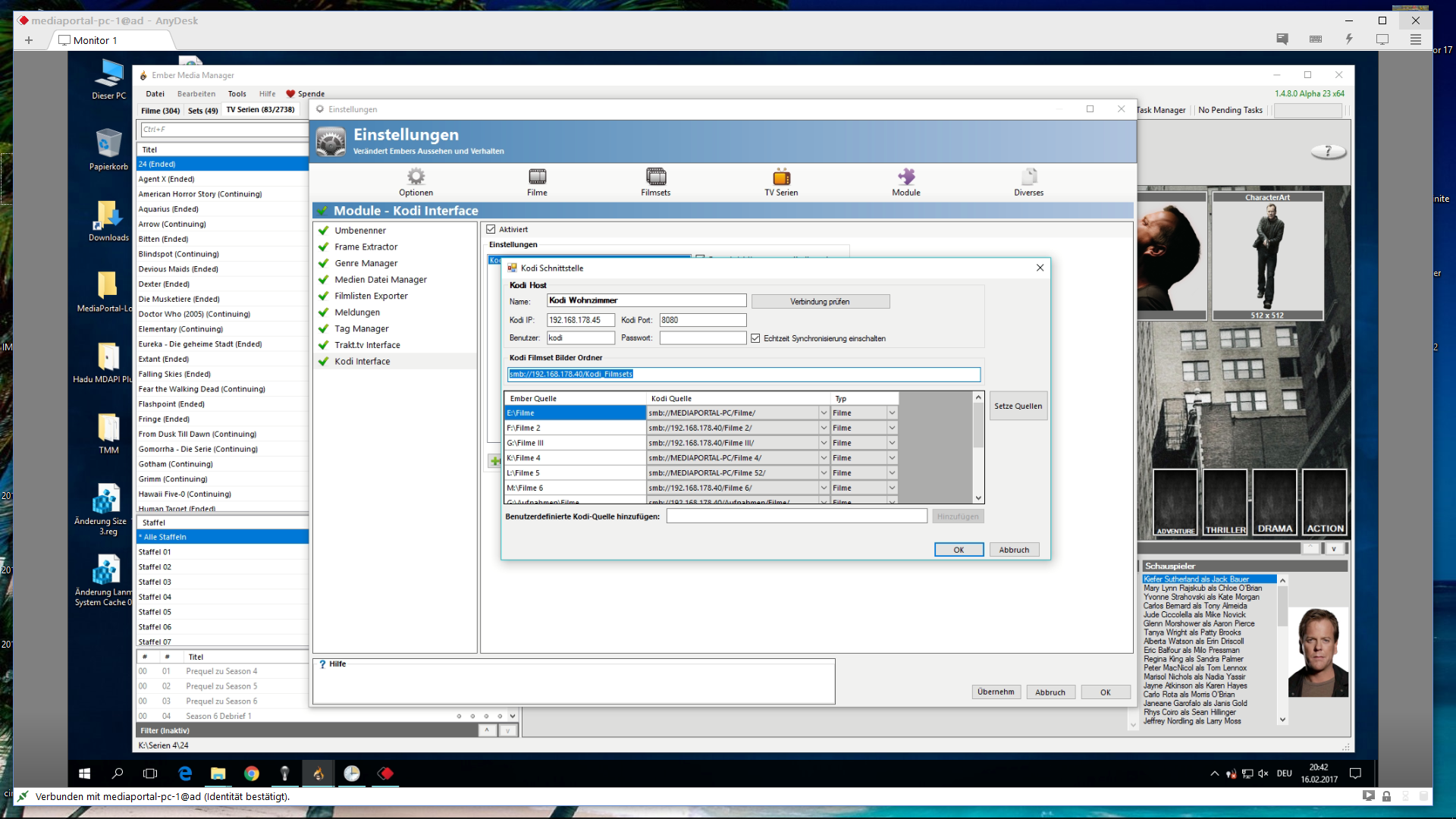Viewport: 1456px width, 819px height.
Task: Click the Schauspieler list scrollbar
Action: pos(1282,649)
